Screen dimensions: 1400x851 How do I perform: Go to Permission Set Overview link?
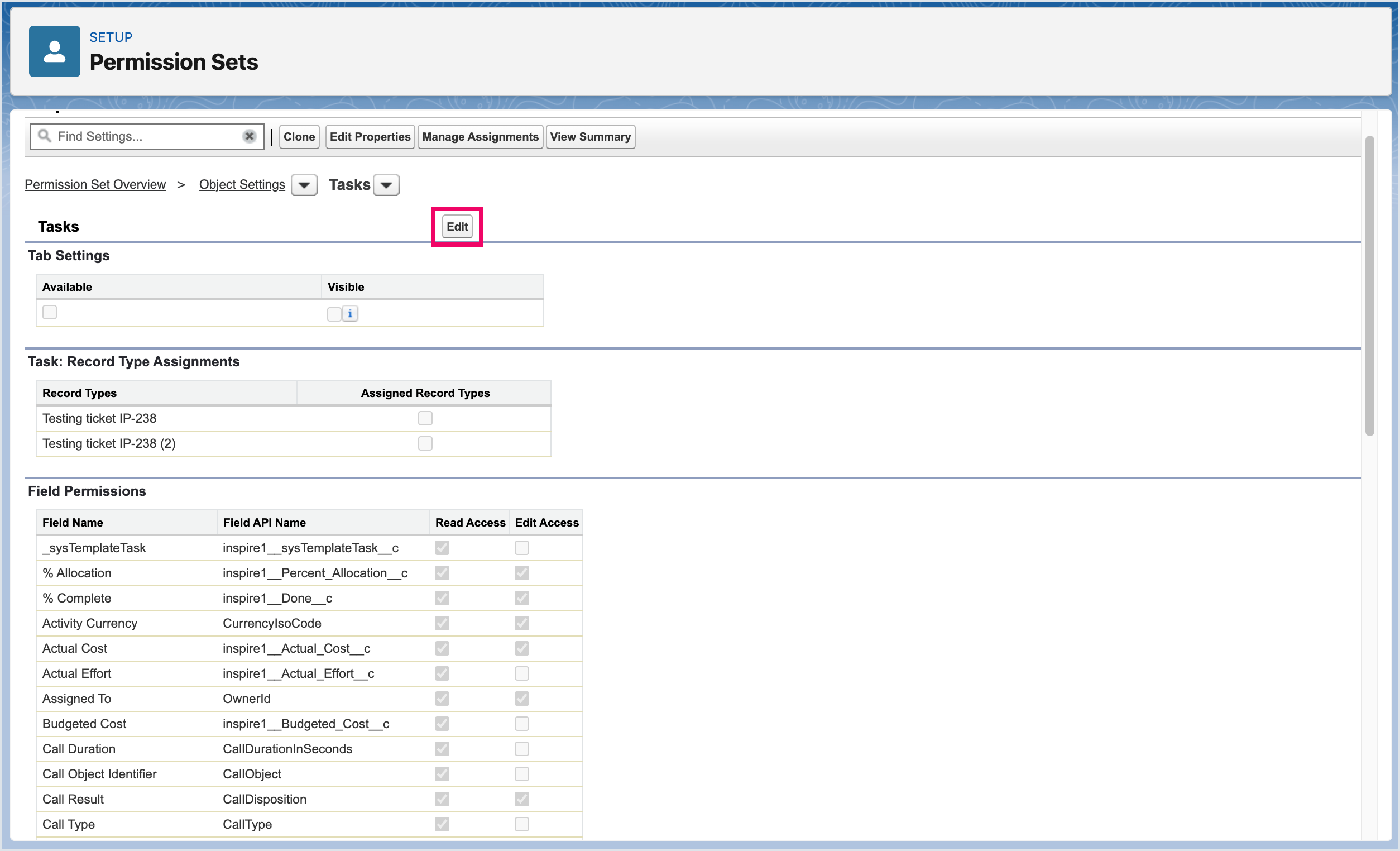(x=95, y=184)
